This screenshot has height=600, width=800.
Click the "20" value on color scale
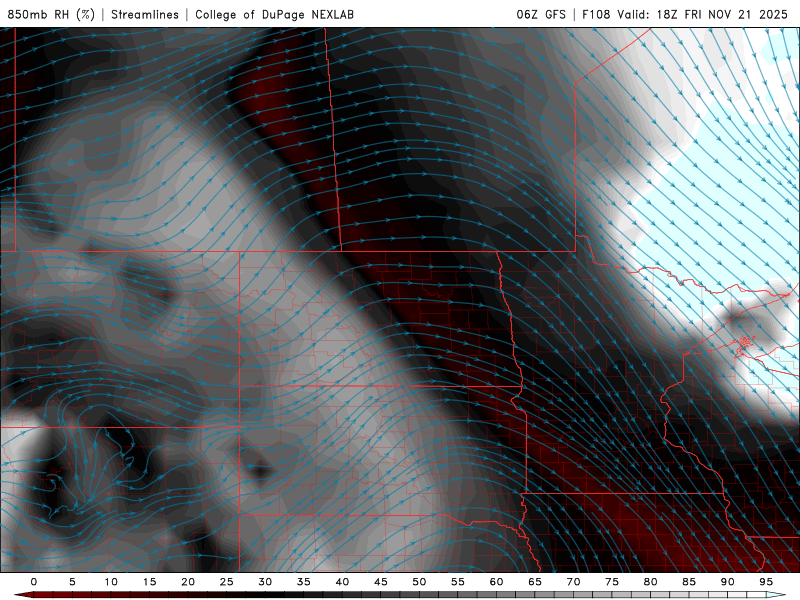188,582
